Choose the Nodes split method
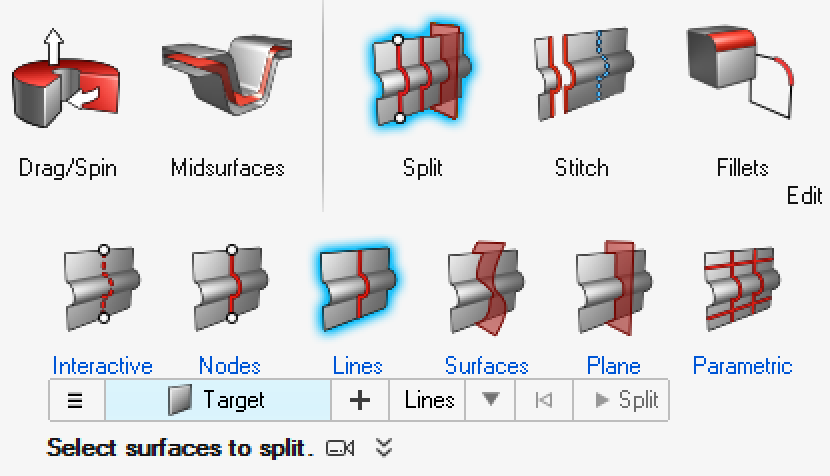The height and width of the screenshot is (476, 830). pyautogui.click(x=230, y=289)
